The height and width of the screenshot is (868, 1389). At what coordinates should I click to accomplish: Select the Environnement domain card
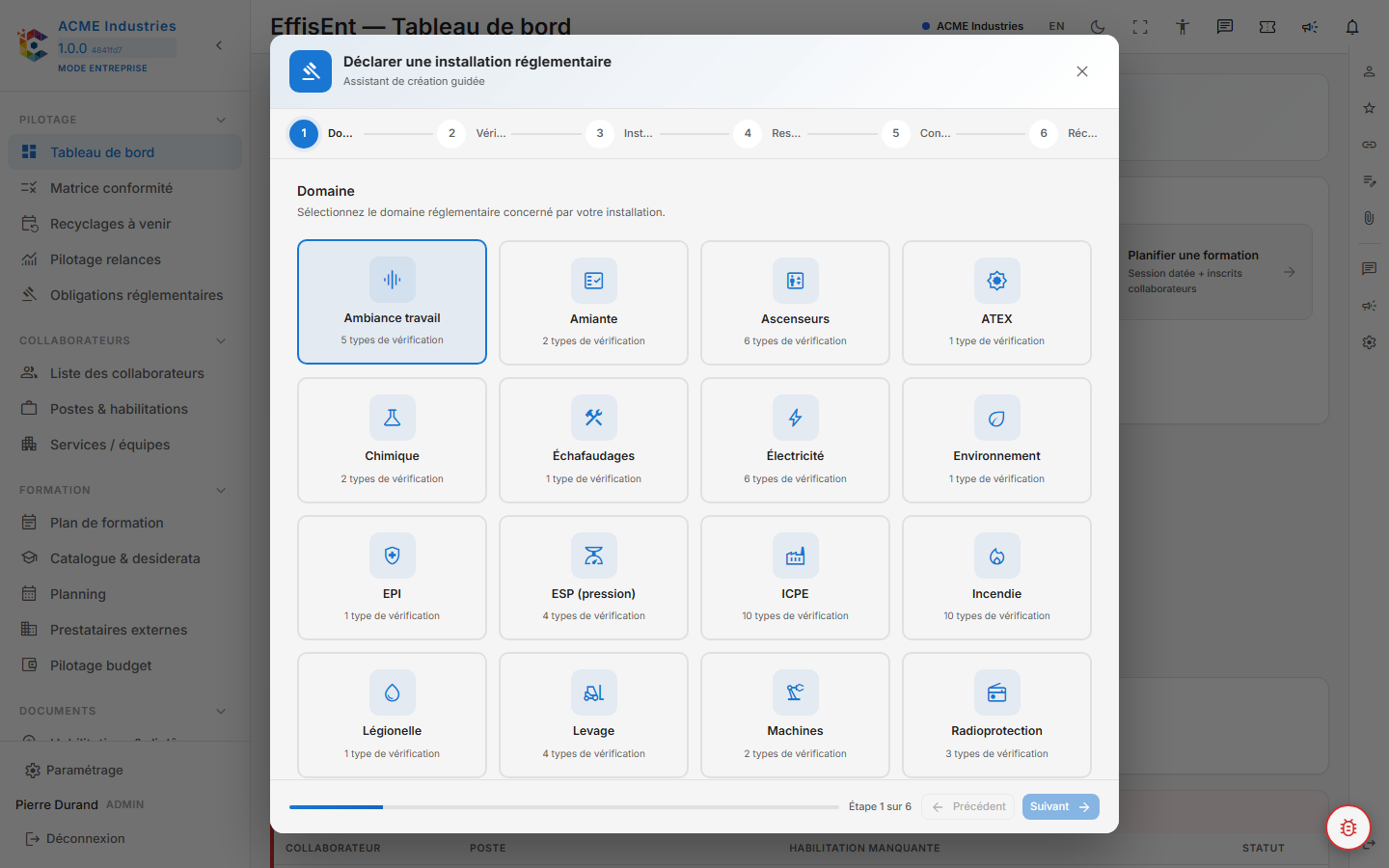(x=996, y=440)
